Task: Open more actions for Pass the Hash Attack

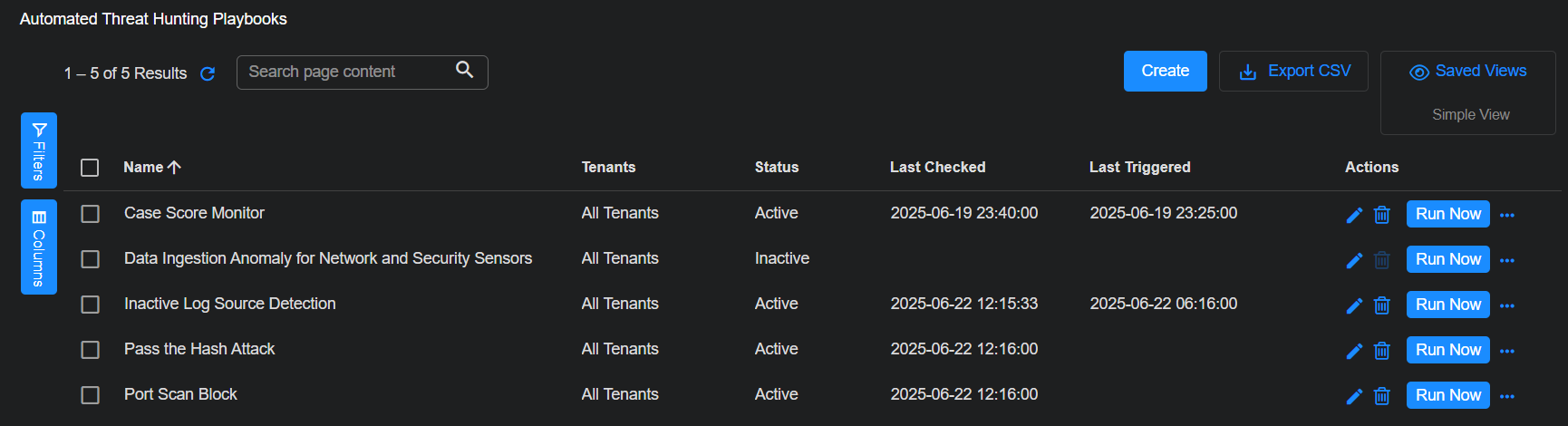Action: click(1507, 351)
